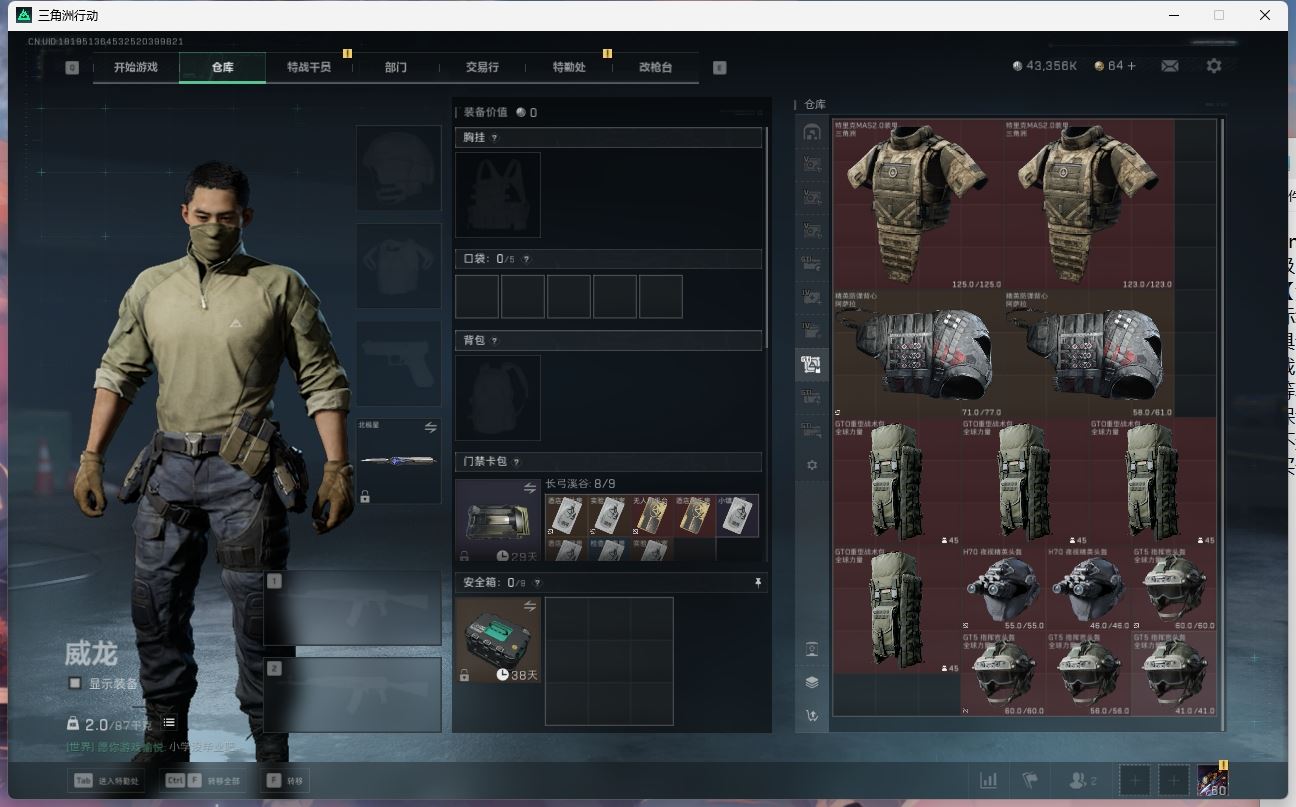Click the equipment panel vertical scrollbar

(x=766, y=240)
